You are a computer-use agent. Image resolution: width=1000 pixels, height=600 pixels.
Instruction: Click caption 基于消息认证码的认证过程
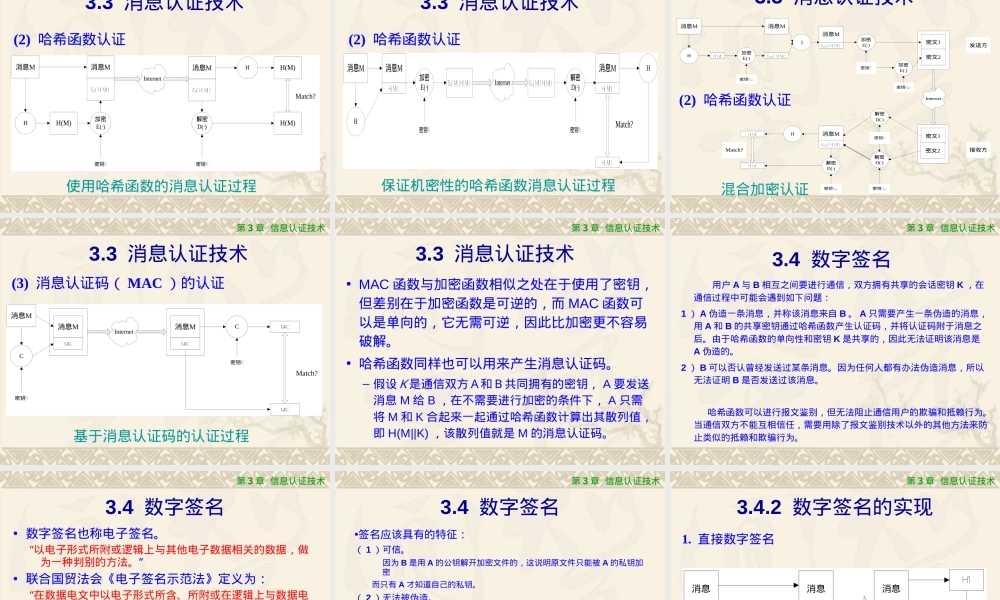point(161,436)
